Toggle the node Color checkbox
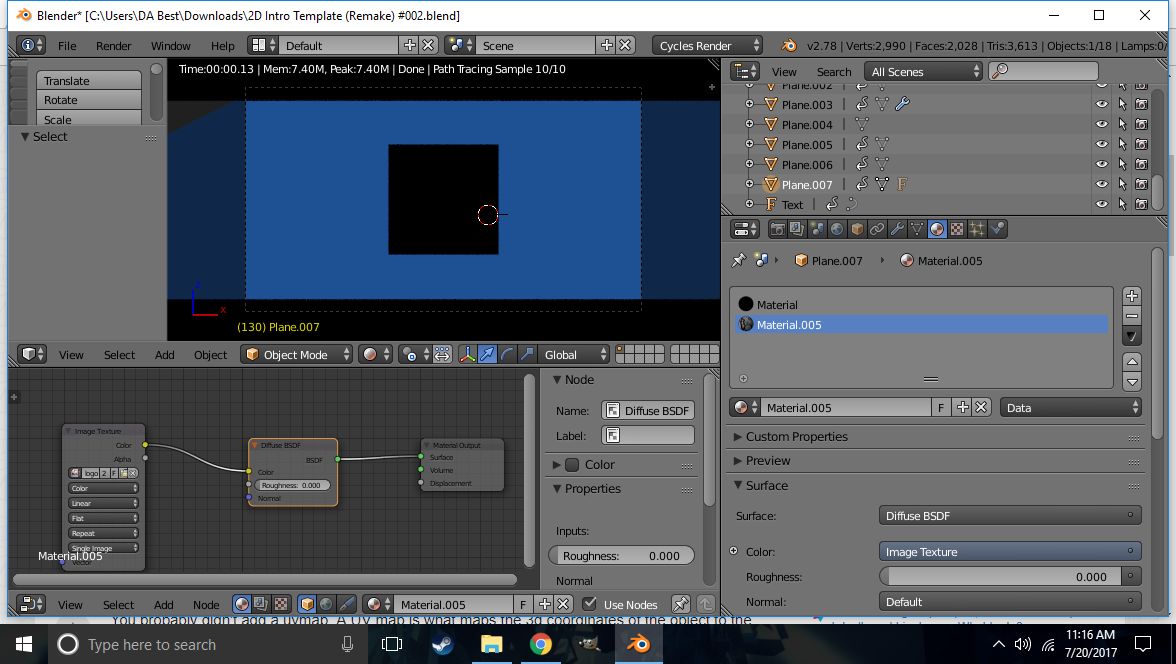Screen dimensions: 1176x664 [572, 464]
